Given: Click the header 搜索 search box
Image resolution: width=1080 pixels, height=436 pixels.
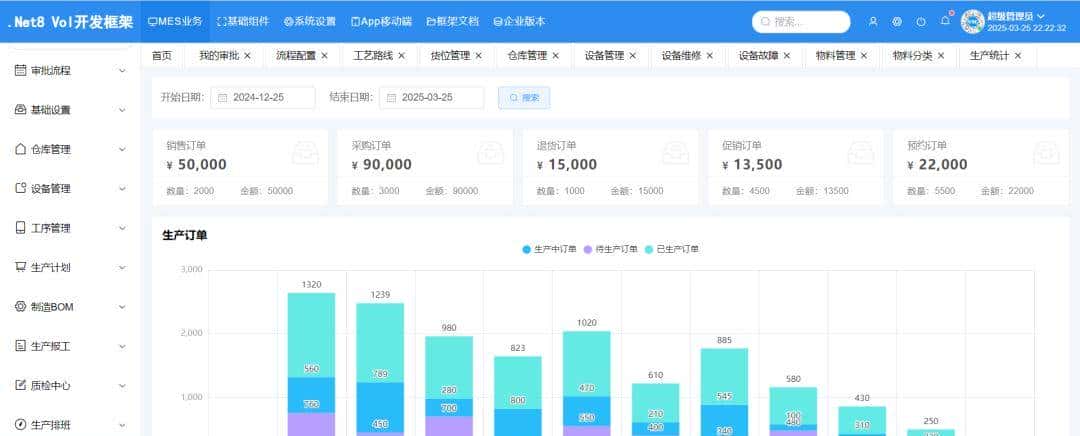Looking at the screenshot, I should pyautogui.click(x=801, y=21).
